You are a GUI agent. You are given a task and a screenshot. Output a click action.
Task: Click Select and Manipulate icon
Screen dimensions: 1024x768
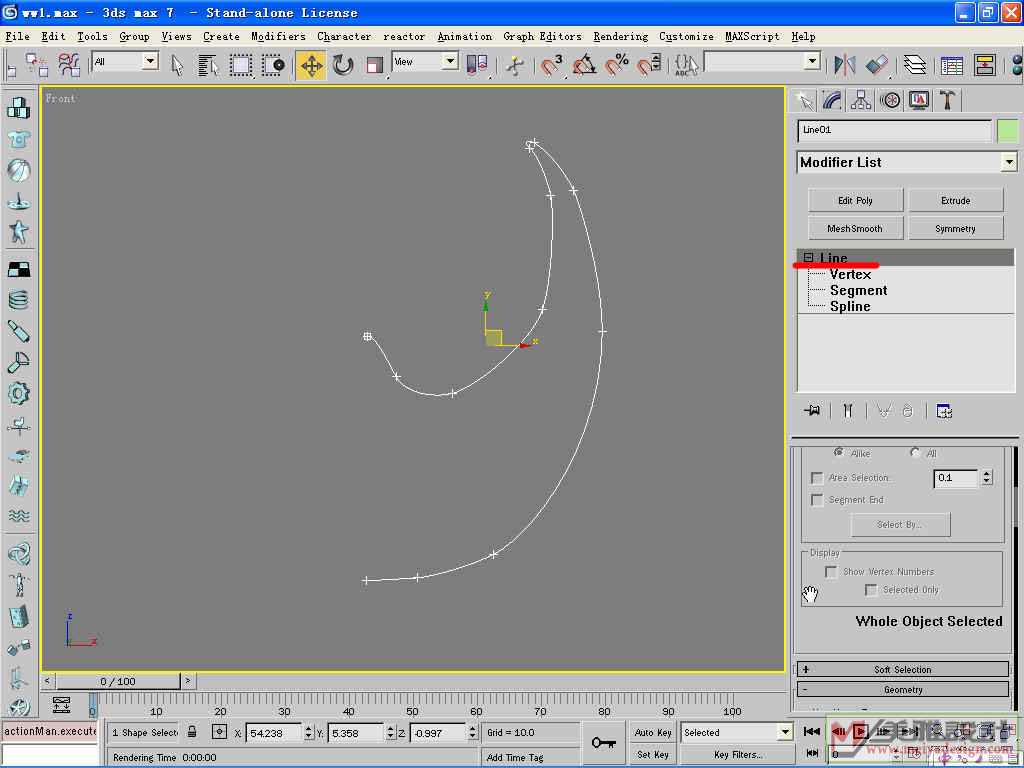pyautogui.click(x=515, y=65)
